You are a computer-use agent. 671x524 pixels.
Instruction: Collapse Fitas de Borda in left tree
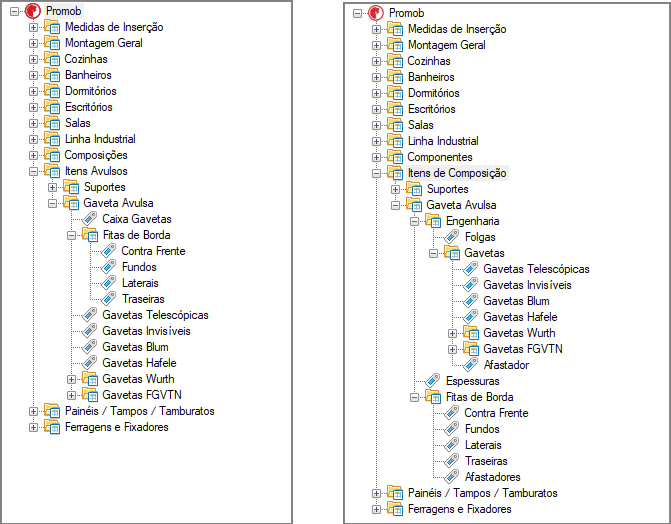click(71, 235)
